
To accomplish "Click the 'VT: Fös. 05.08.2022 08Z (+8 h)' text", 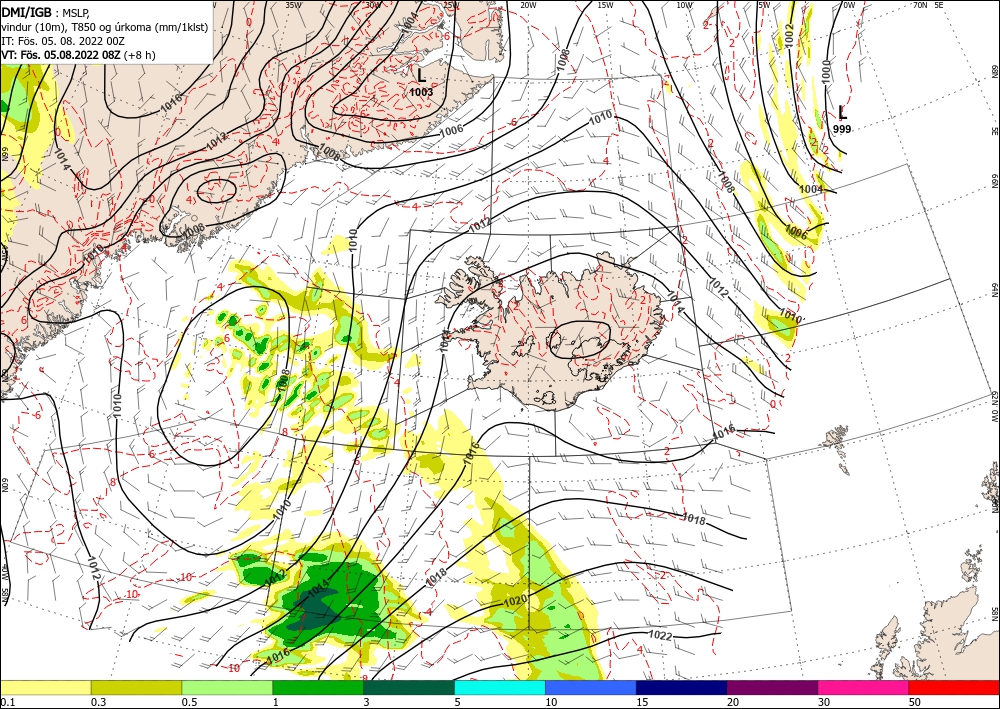I will (x=78, y=55).
